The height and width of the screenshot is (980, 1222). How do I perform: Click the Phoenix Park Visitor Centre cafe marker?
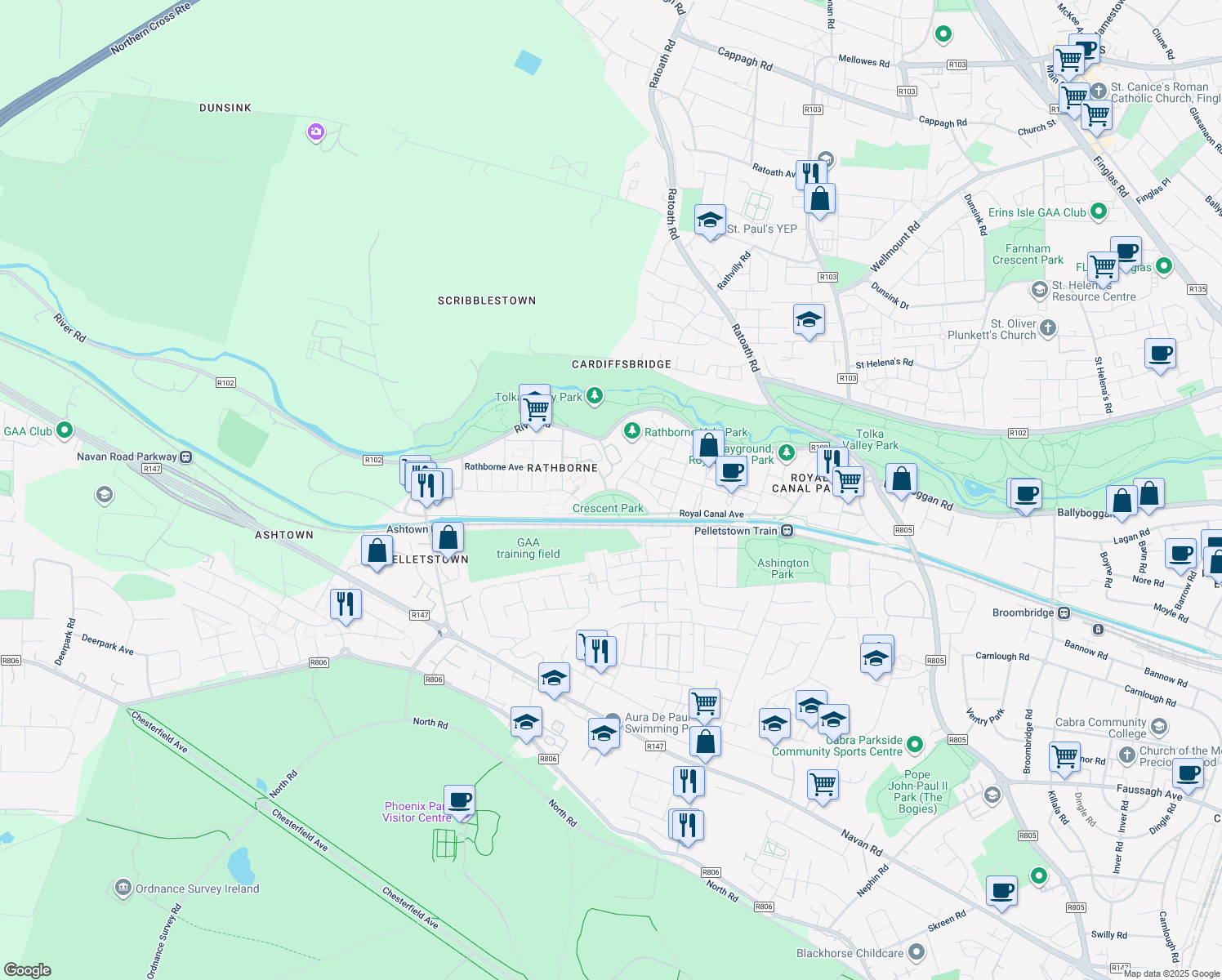[459, 800]
